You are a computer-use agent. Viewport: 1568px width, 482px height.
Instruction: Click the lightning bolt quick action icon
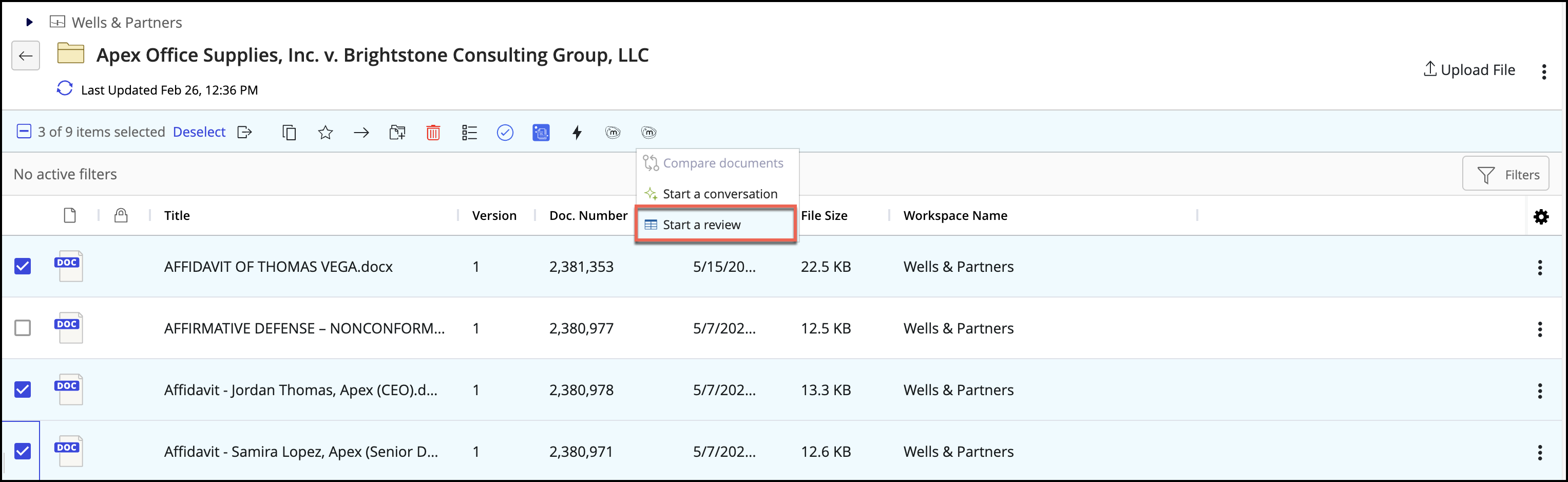click(577, 132)
